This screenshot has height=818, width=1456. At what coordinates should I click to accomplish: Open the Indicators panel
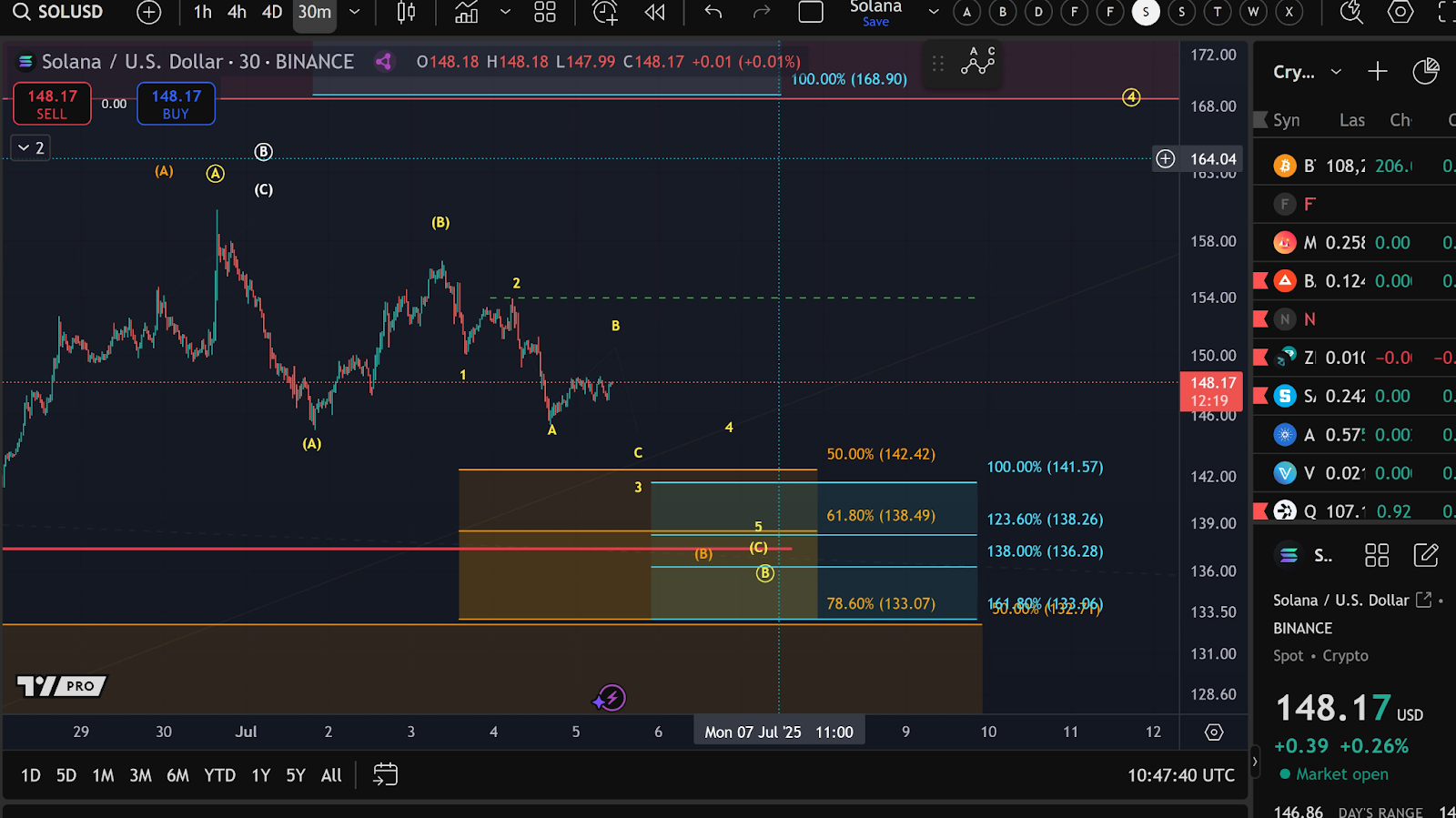pos(467,13)
